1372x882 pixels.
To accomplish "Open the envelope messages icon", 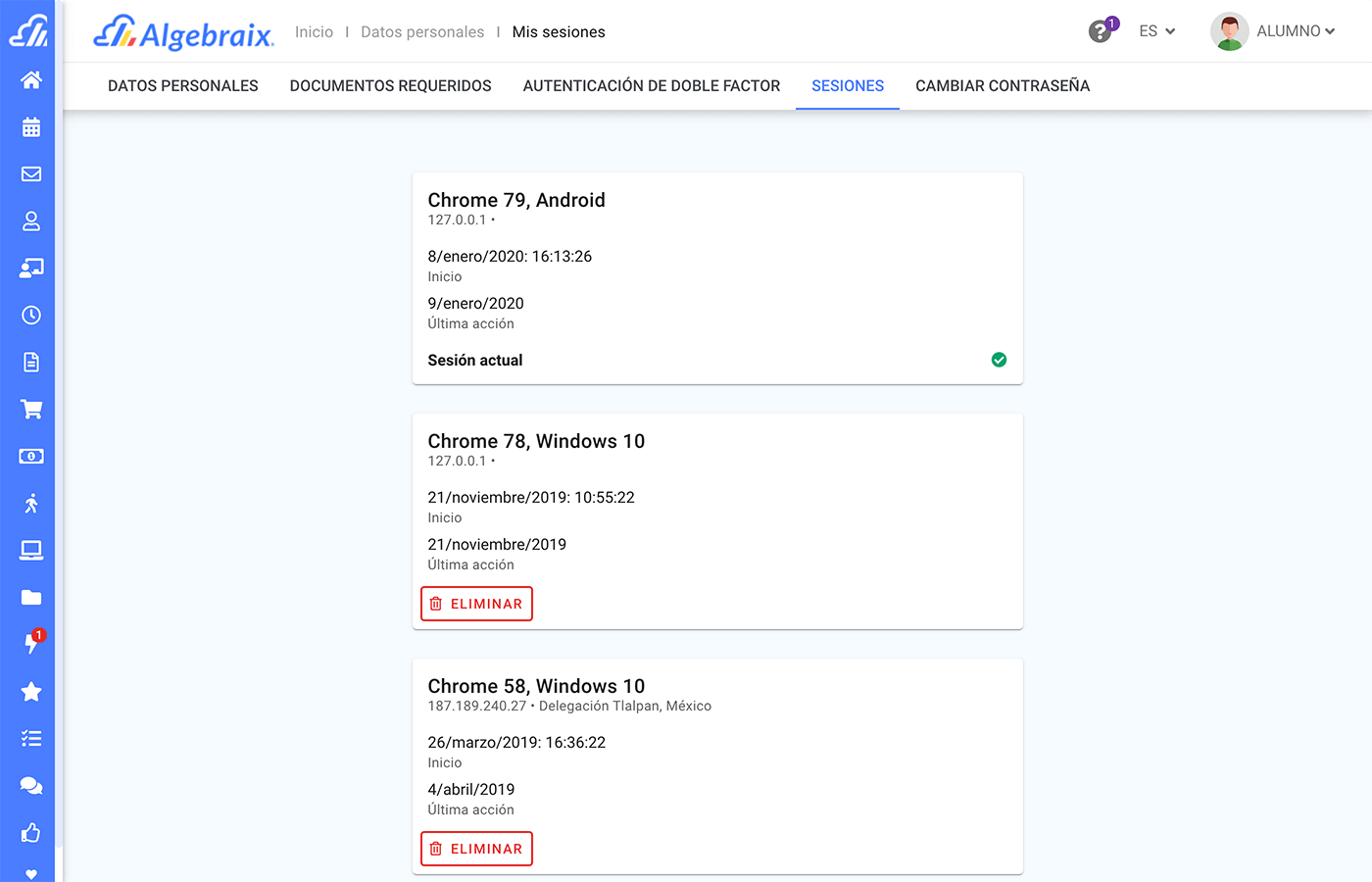I will click(x=31, y=174).
